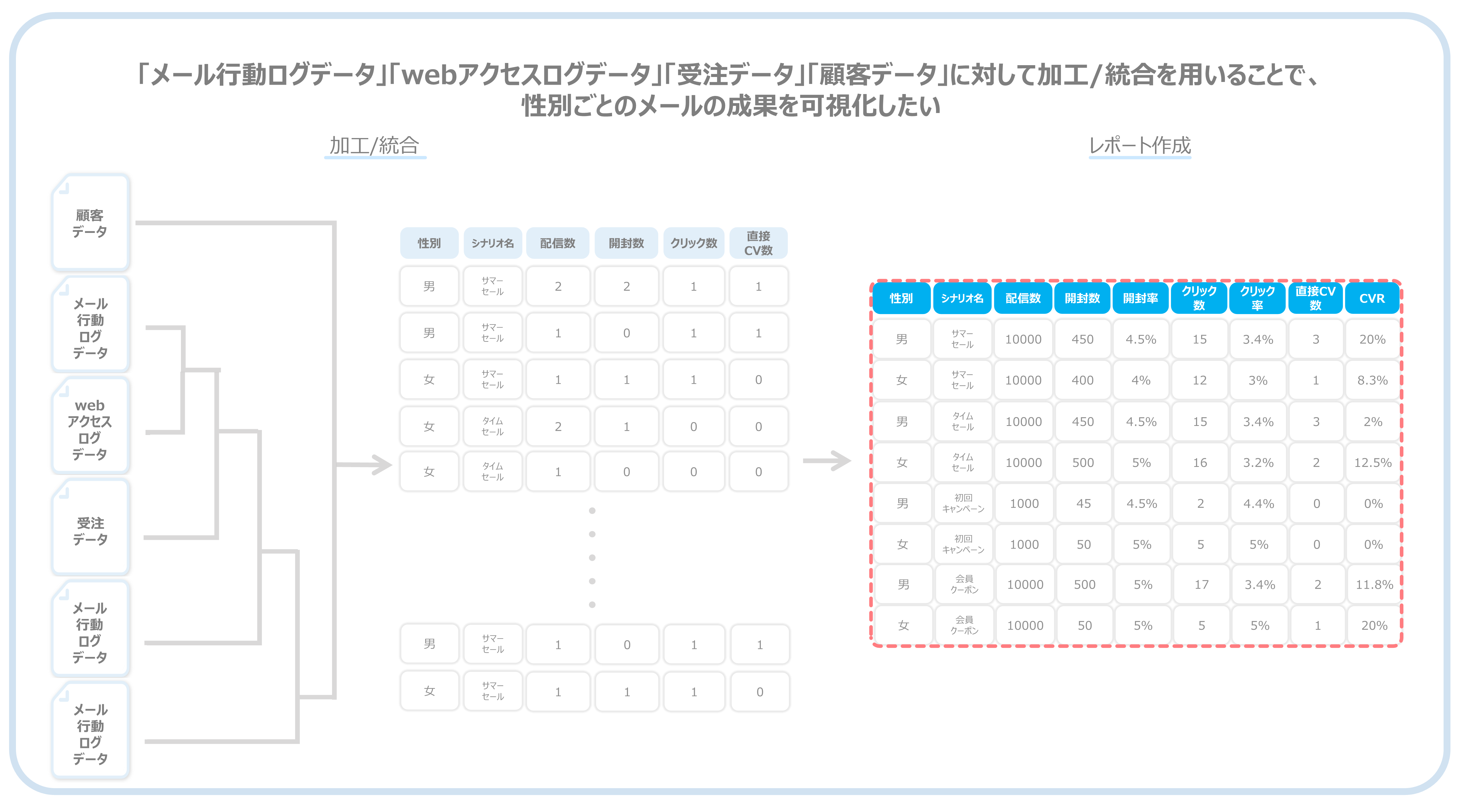The image size is (1462, 812).
Task: Click the レポート作成 section heading
Action: coord(1140,146)
